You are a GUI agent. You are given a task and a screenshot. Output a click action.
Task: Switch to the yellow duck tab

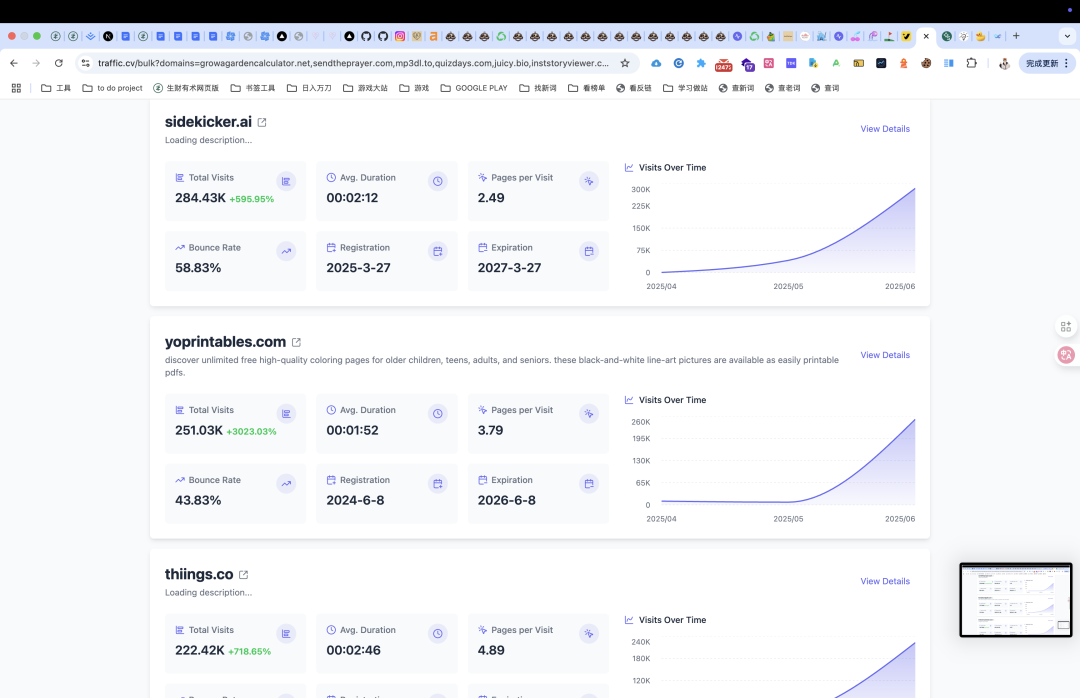point(980,37)
